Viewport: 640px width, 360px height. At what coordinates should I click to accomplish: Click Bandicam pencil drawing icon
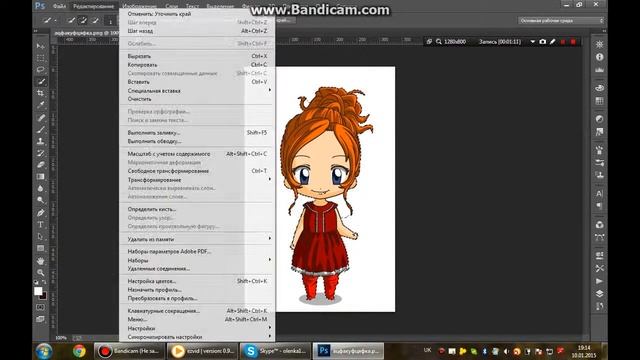point(553,42)
